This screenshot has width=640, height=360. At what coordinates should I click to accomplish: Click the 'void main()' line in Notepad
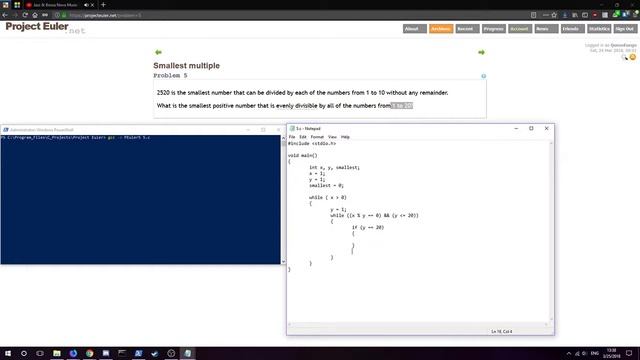click(x=302, y=156)
